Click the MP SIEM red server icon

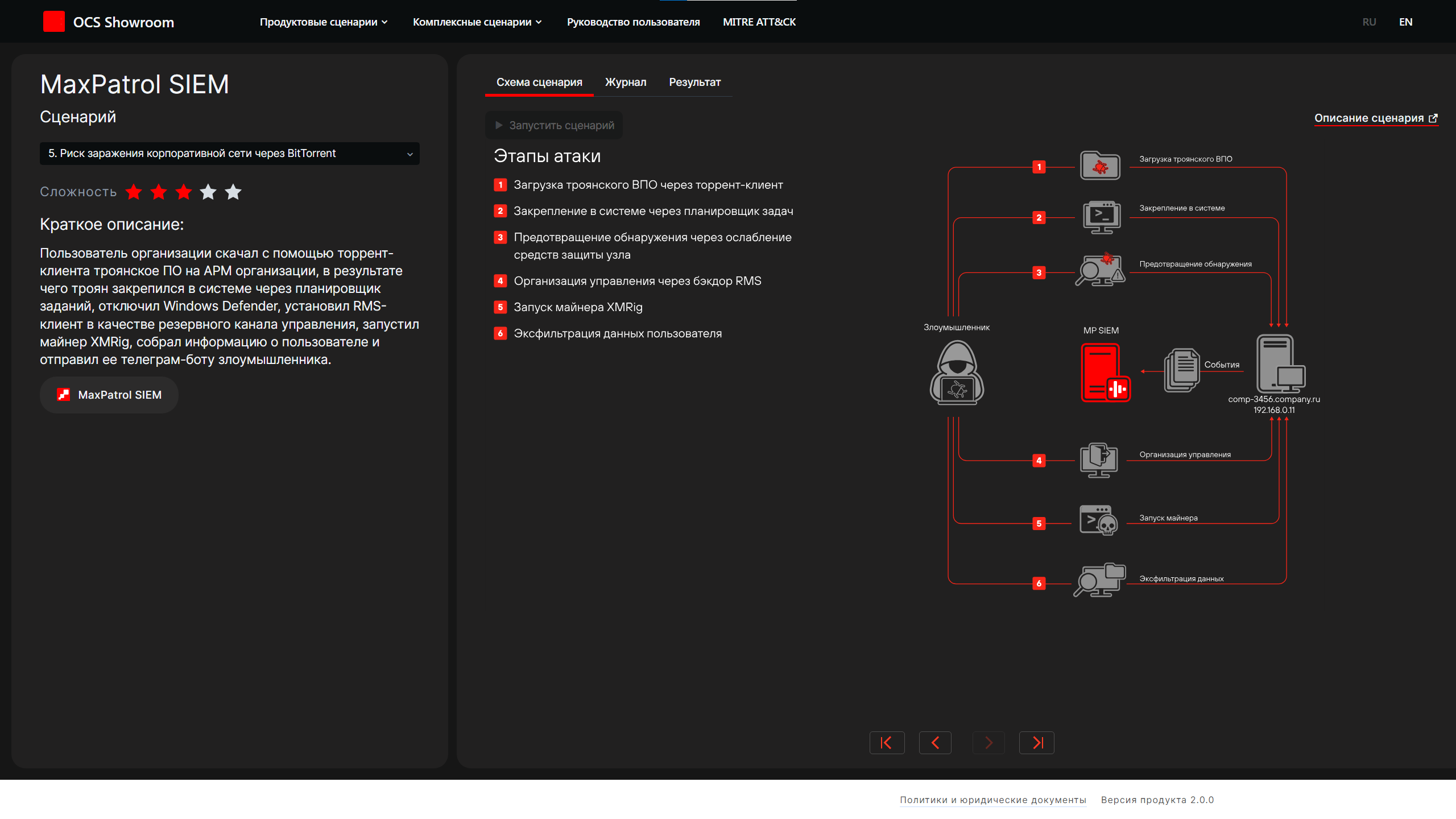click(1106, 373)
